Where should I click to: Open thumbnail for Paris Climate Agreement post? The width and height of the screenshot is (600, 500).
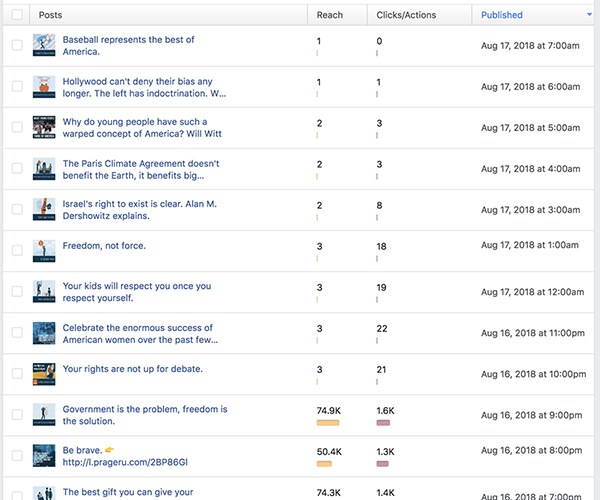pos(43,169)
